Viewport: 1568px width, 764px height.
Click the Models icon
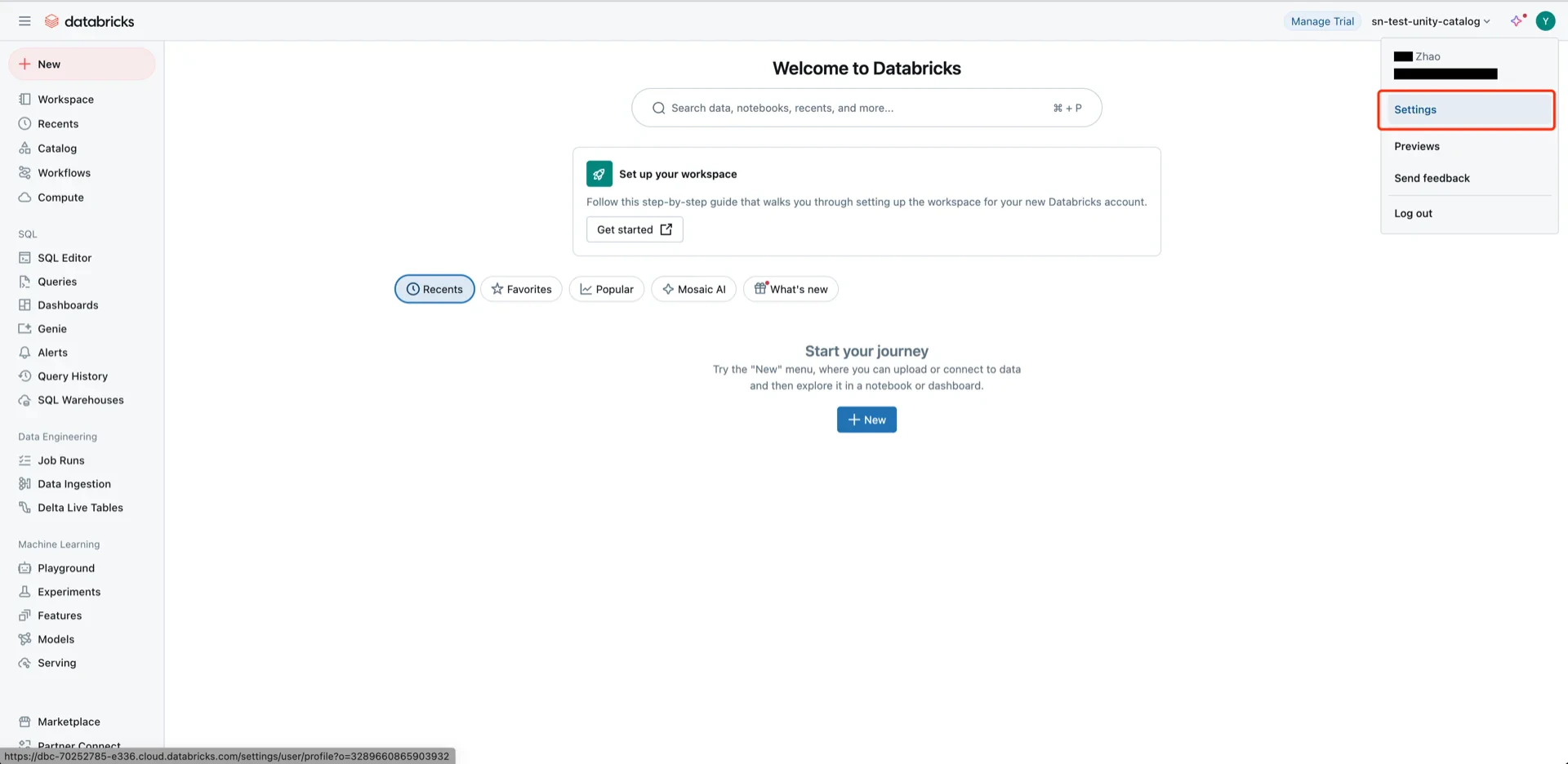24,638
